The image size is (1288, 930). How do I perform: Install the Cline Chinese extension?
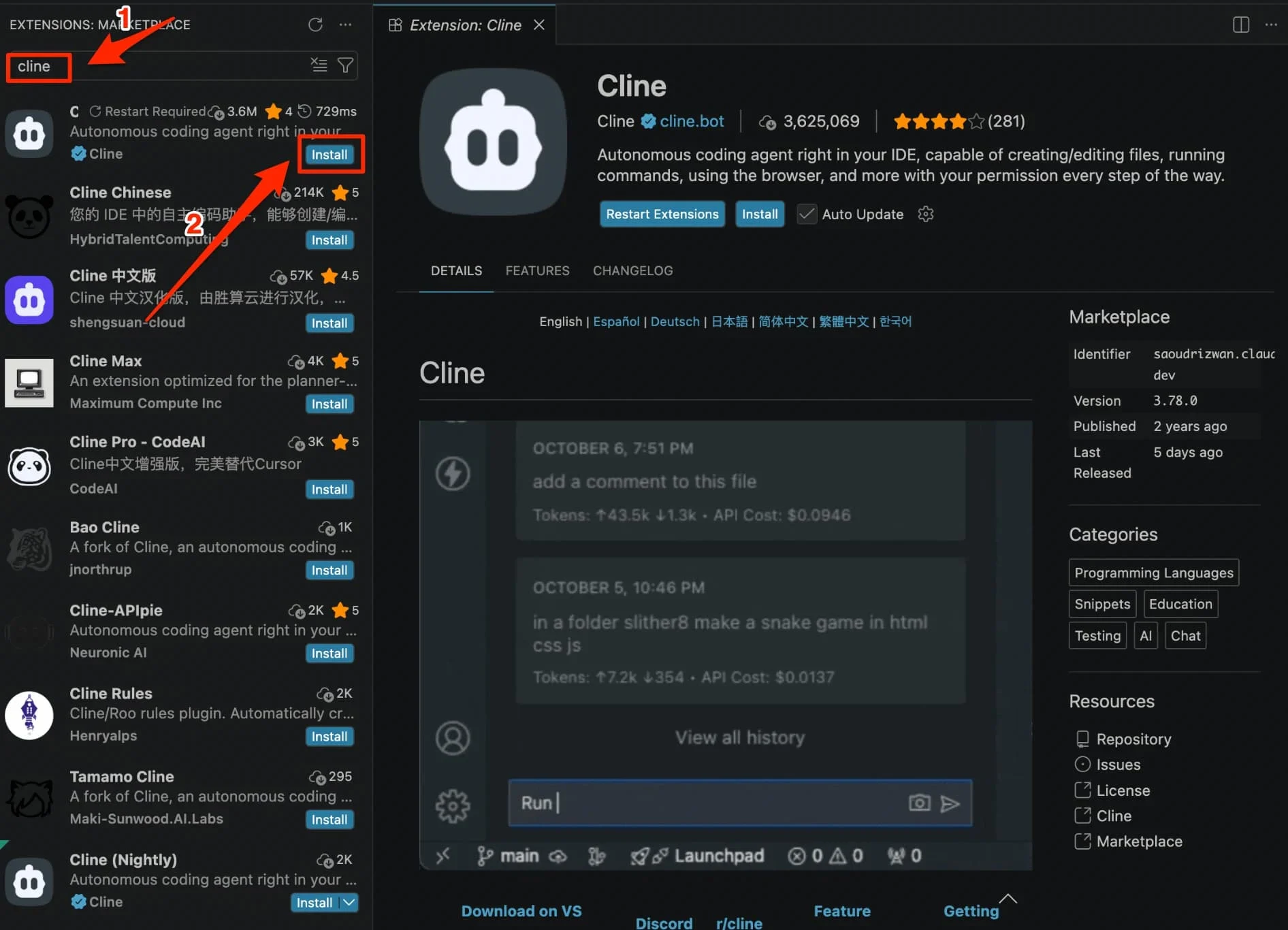tap(329, 240)
